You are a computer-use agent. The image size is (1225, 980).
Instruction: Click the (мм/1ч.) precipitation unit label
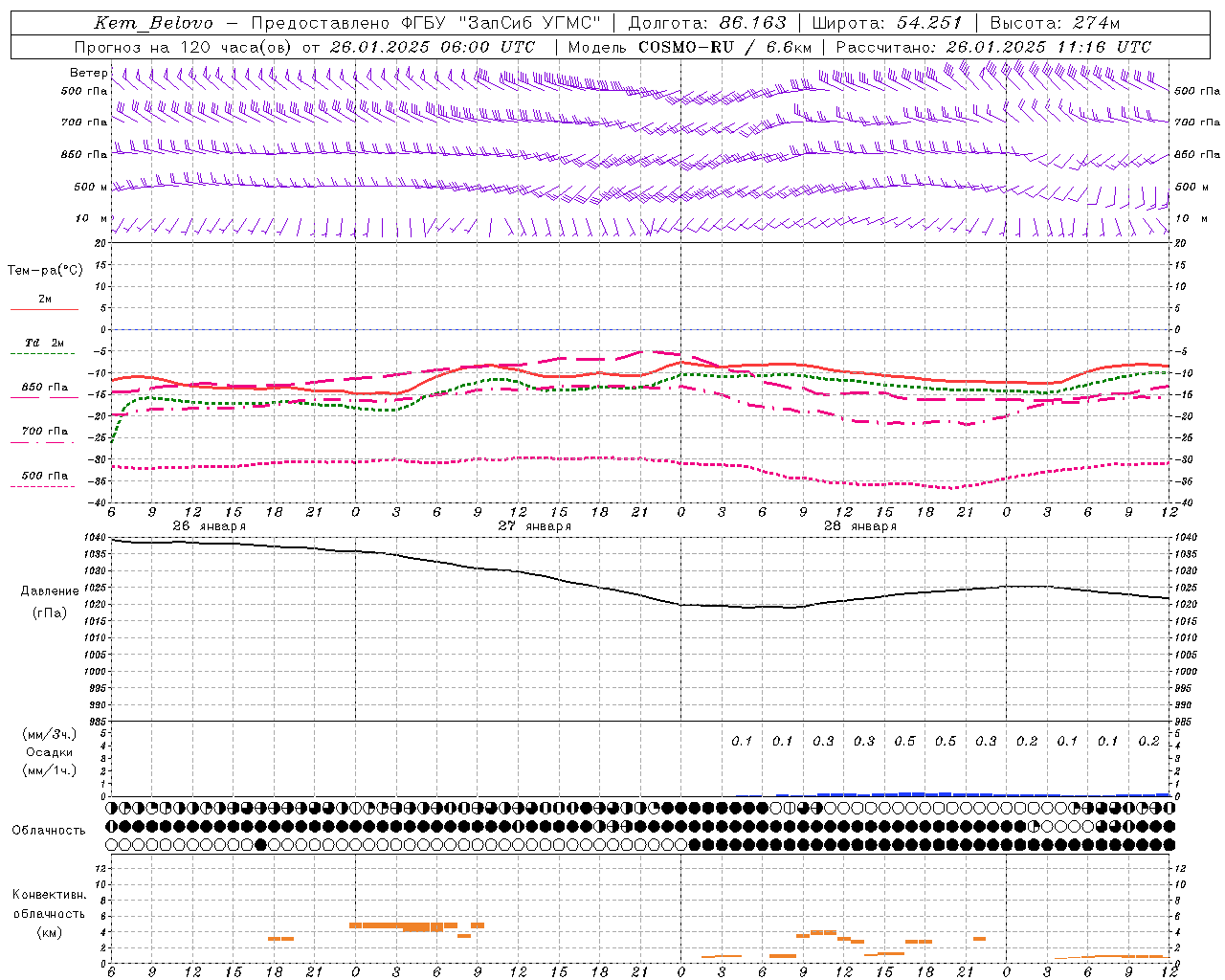point(50,770)
